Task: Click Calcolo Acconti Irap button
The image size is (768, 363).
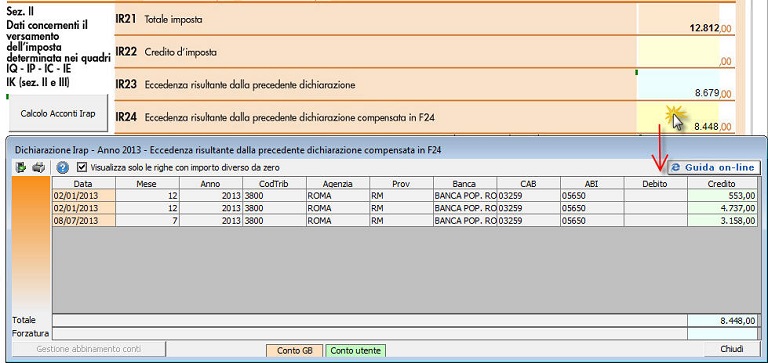Action: 58,113
